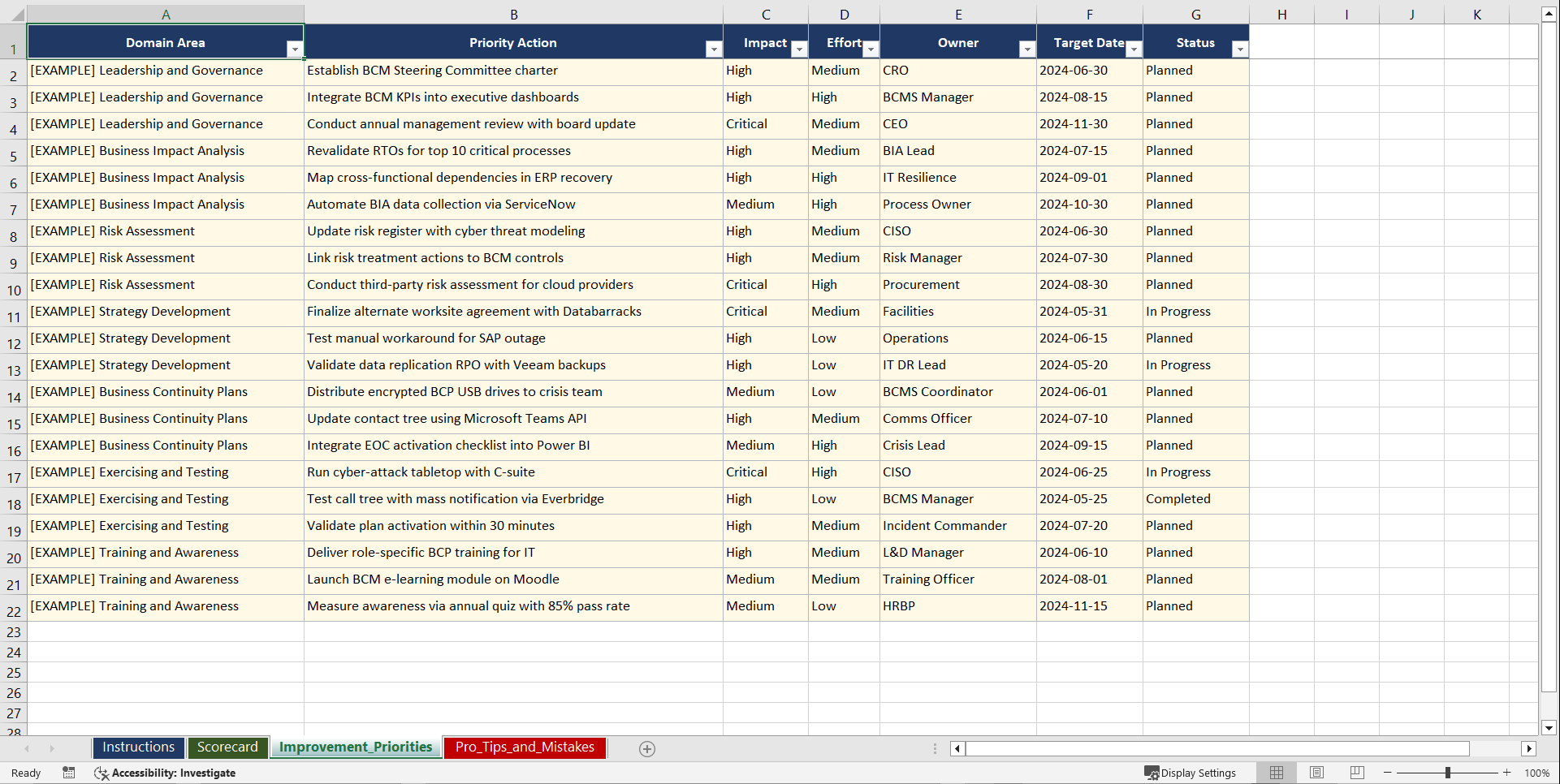Image resolution: width=1560 pixels, height=784 pixels.
Task: Expand the Owner column filter menu
Action: (1027, 49)
